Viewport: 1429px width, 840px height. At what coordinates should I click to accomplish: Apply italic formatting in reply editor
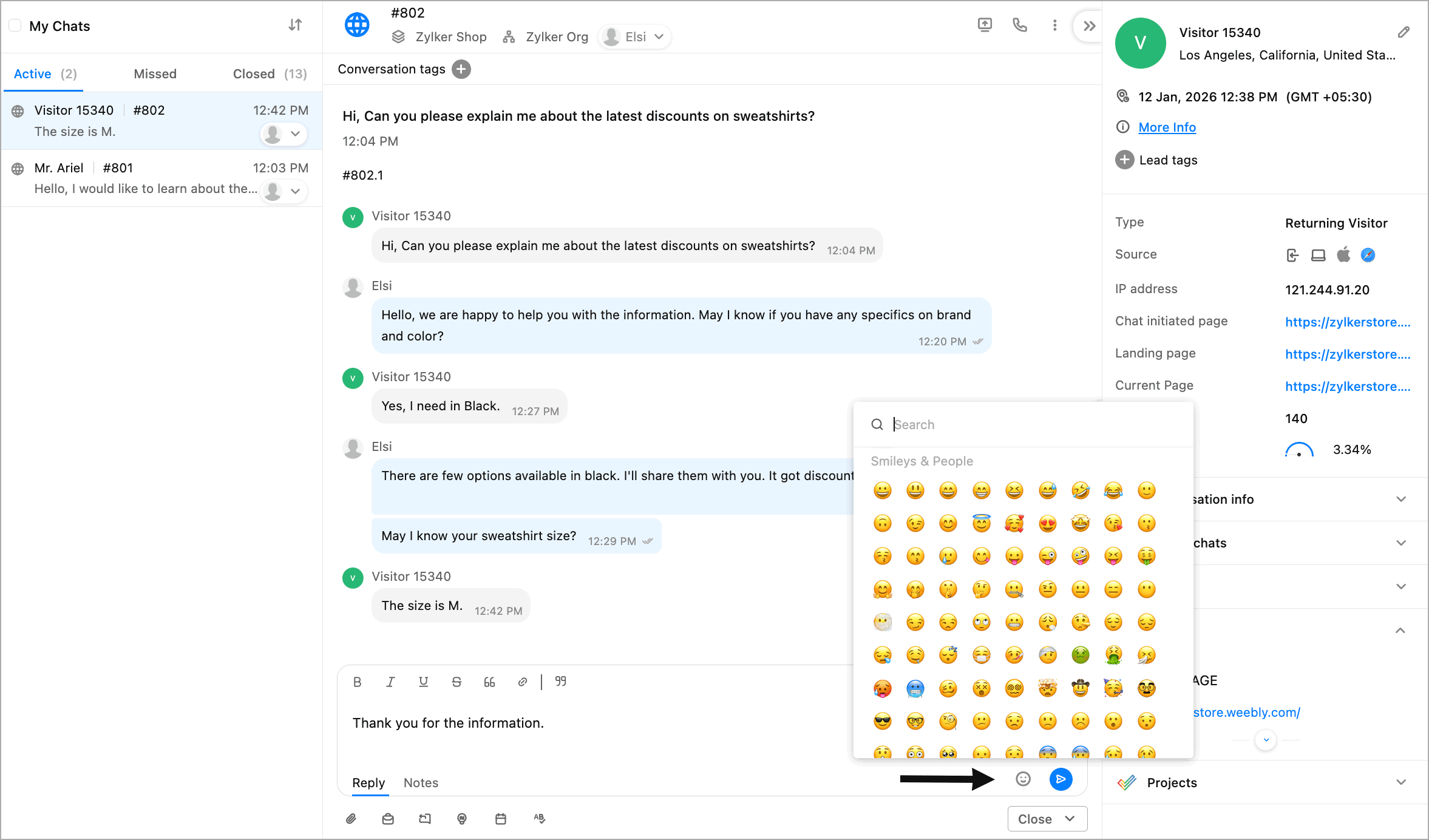point(390,682)
